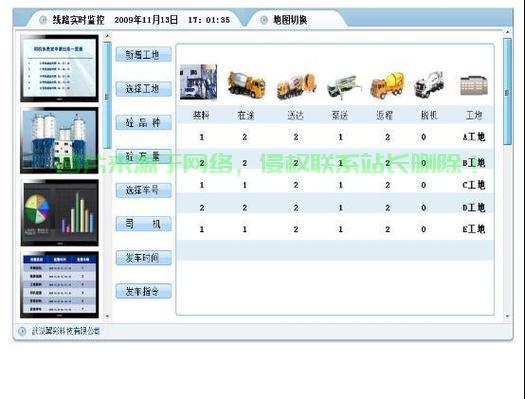
Task: Click round icon beside 线路实时监控
Action: 43,20
